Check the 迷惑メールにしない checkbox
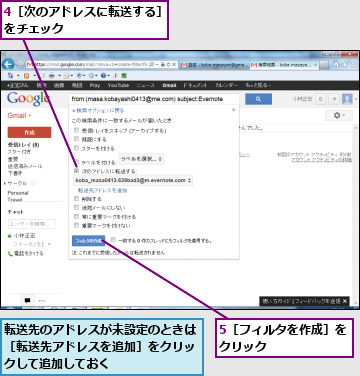The image size is (360, 376). point(76,207)
